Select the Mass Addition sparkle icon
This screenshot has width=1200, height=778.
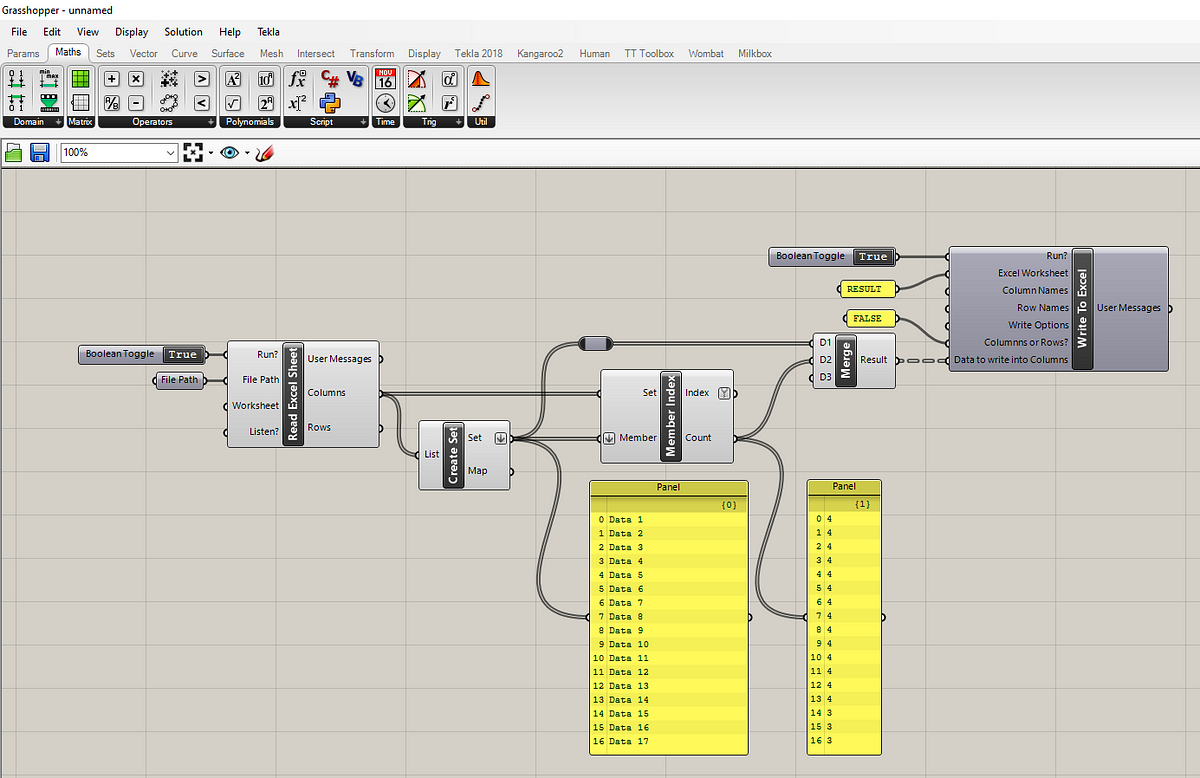169,78
